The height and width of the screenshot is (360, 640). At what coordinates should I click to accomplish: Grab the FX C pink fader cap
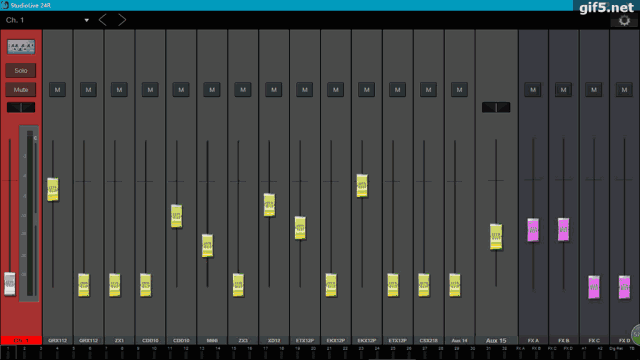click(x=594, y=287)
